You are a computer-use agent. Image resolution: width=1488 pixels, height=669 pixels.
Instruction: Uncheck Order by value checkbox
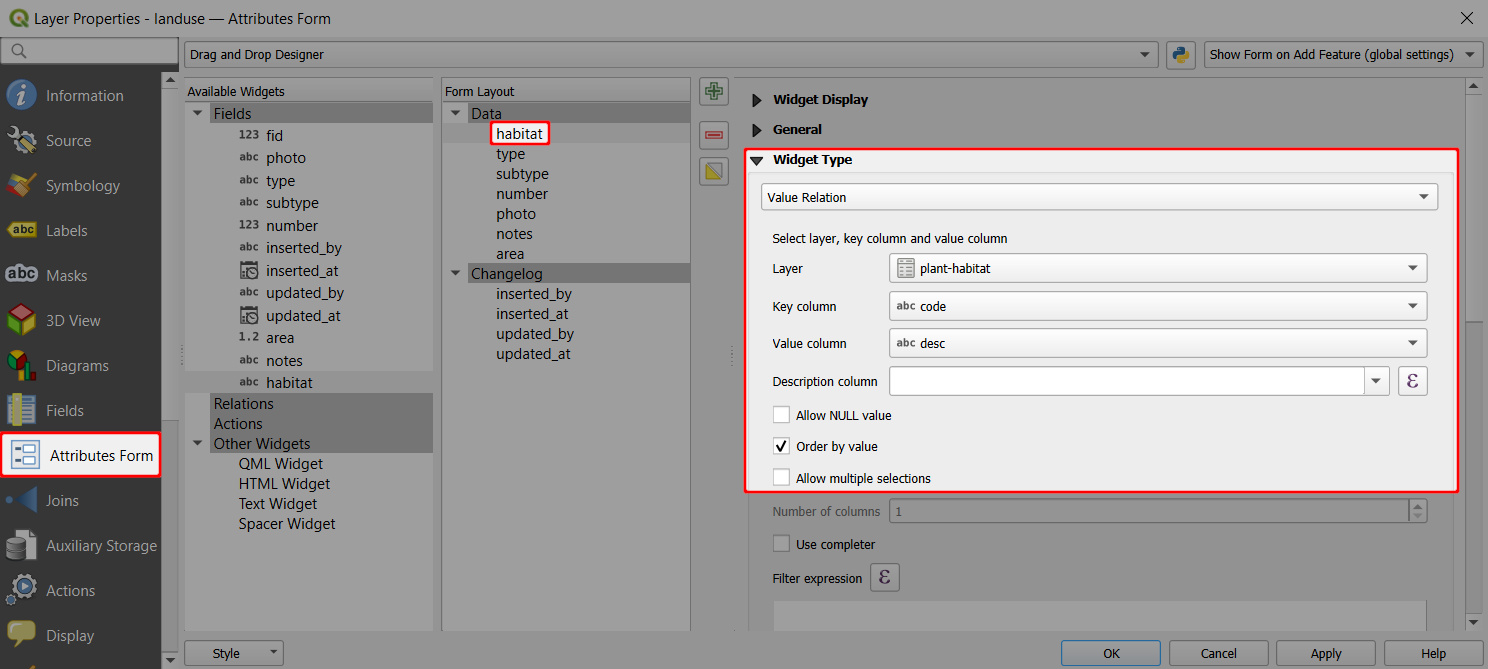(x=782, y=446)
